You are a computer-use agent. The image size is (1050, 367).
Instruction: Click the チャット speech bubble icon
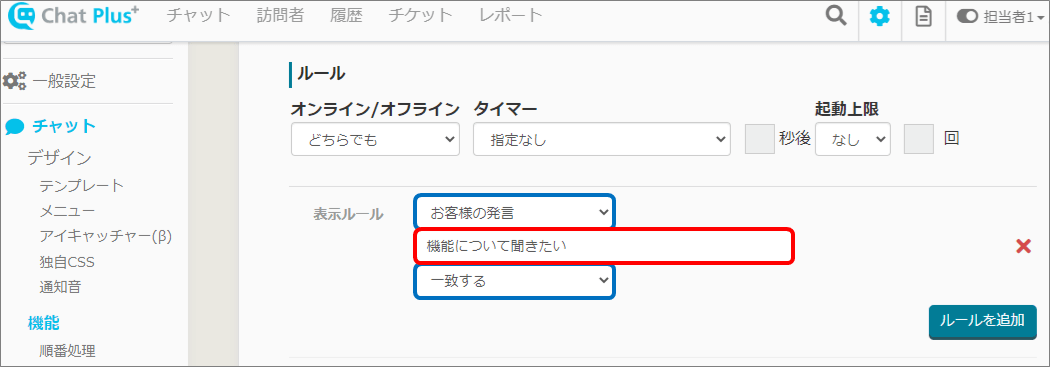click(15, 126)
